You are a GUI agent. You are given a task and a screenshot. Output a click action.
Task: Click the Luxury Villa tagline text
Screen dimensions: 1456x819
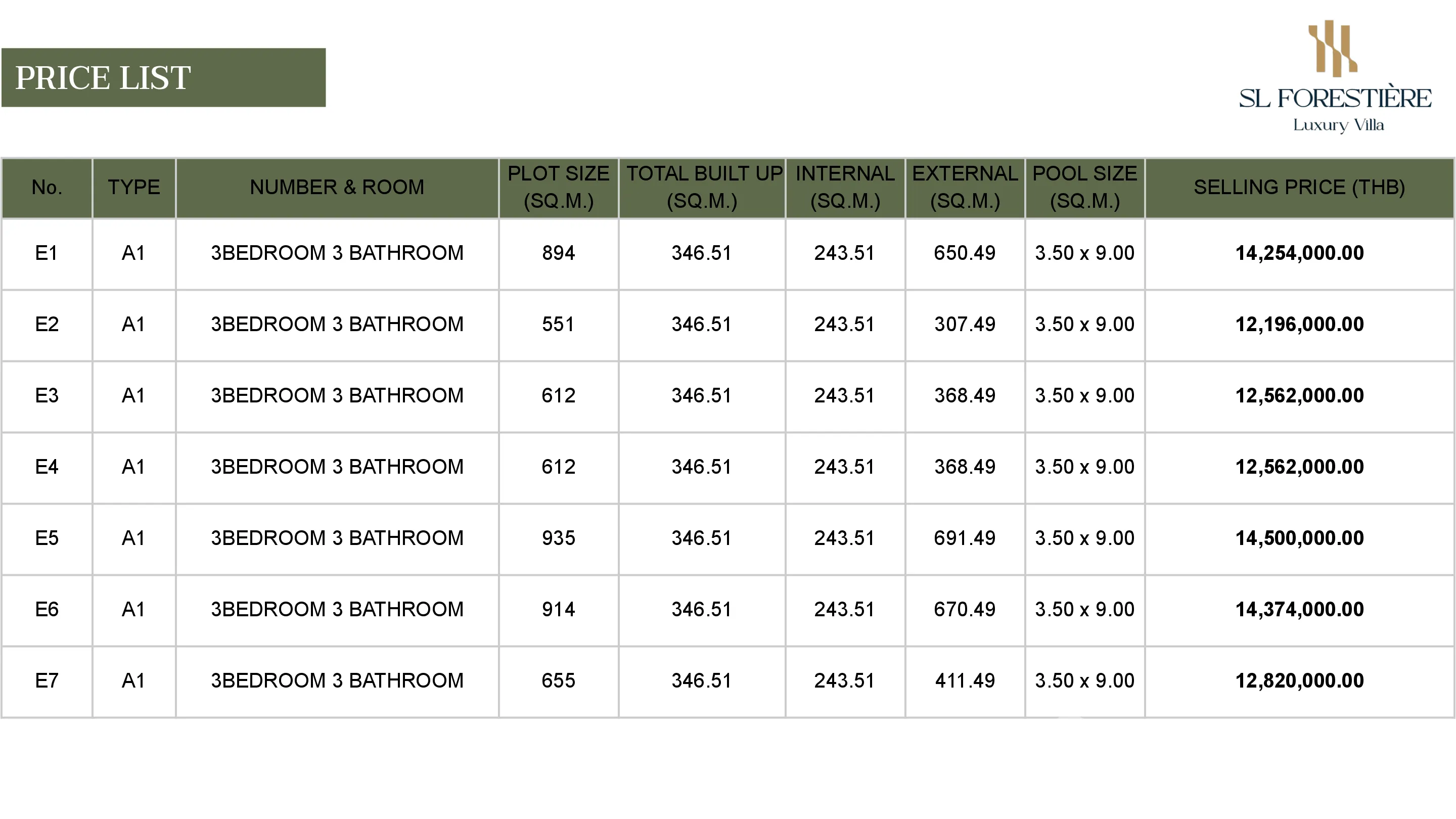click(1338, 125)
